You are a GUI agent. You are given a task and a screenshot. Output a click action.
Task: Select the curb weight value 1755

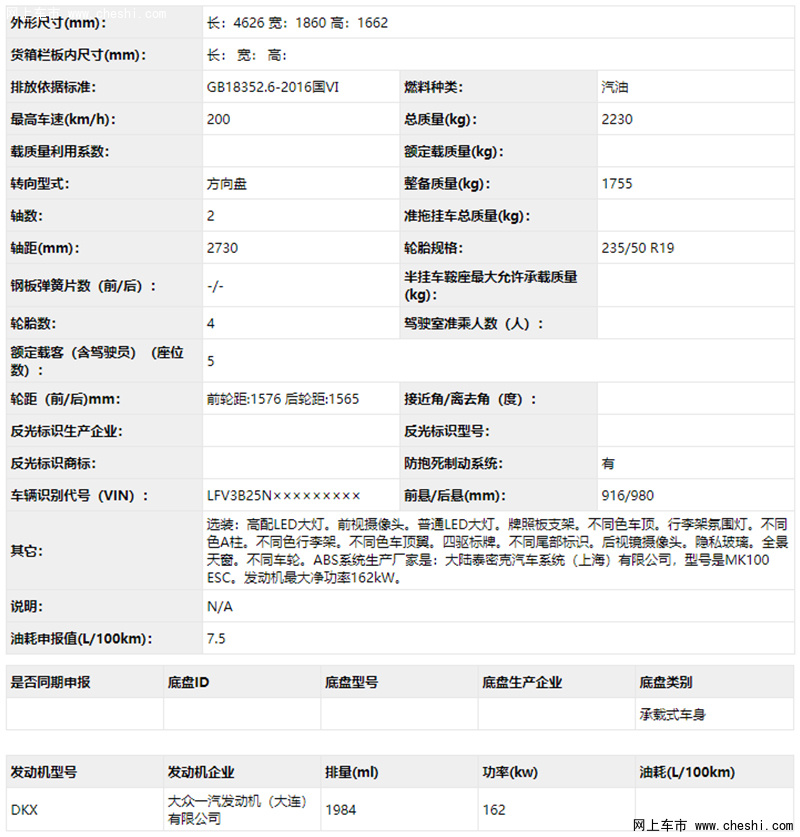(x=617, y=184)
